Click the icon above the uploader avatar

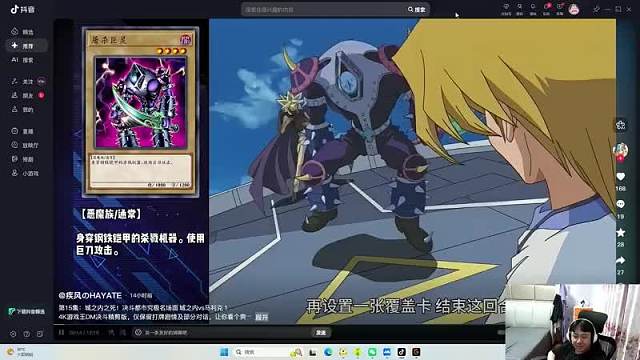(x=621, y=125)
